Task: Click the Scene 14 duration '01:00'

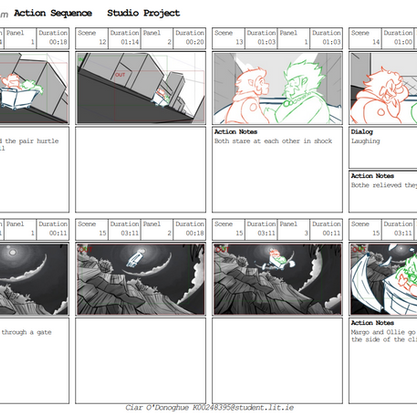Action: coord(403,42)
